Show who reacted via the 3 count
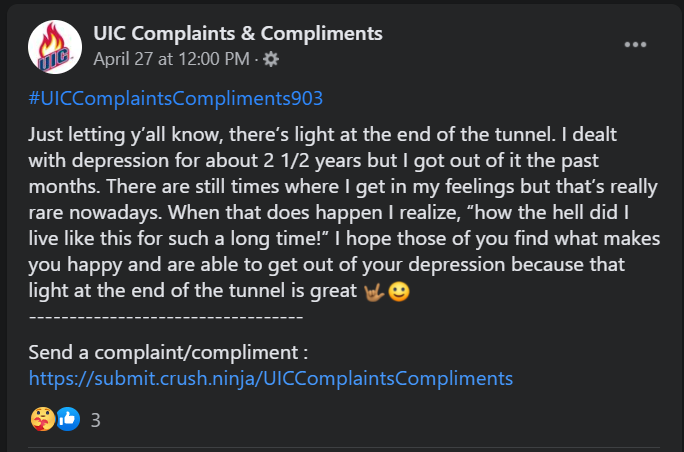The width and height of the screenshot is (684, 452). coord(95,420)
